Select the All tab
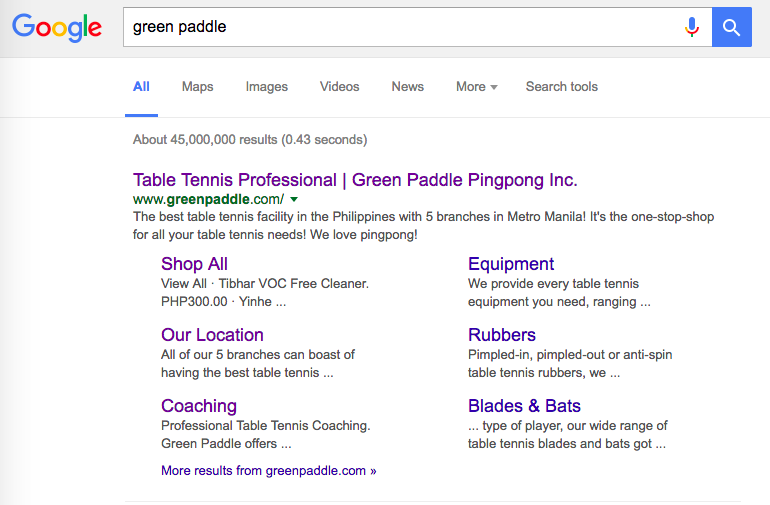The image size is (770, 505). coord(141,86)
